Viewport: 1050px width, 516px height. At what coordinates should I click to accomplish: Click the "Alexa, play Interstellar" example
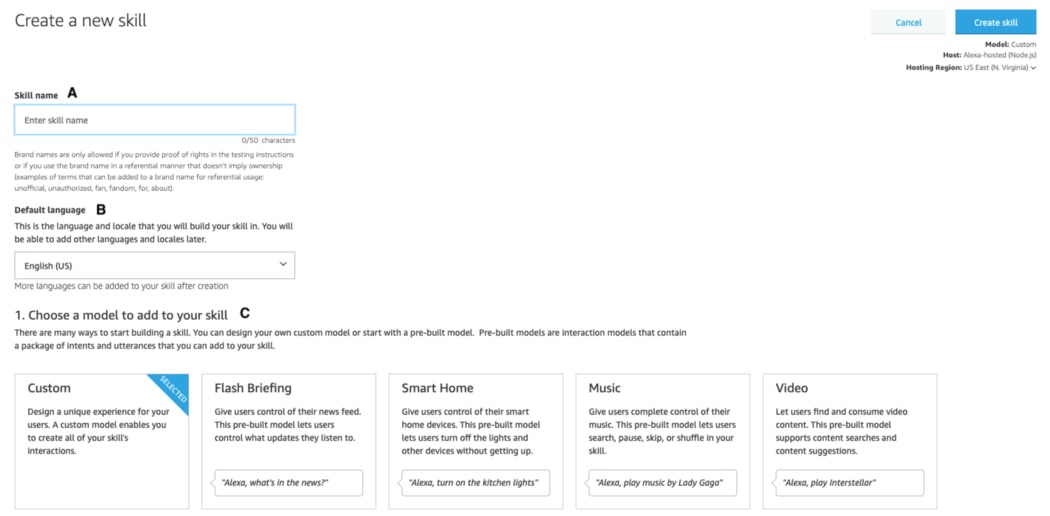coord(848,483)
